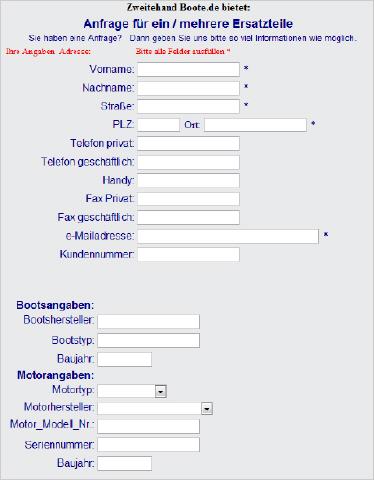374x480 pixels.
Task: Click the Fax geschäftlich input
Action: coord(188,218)
